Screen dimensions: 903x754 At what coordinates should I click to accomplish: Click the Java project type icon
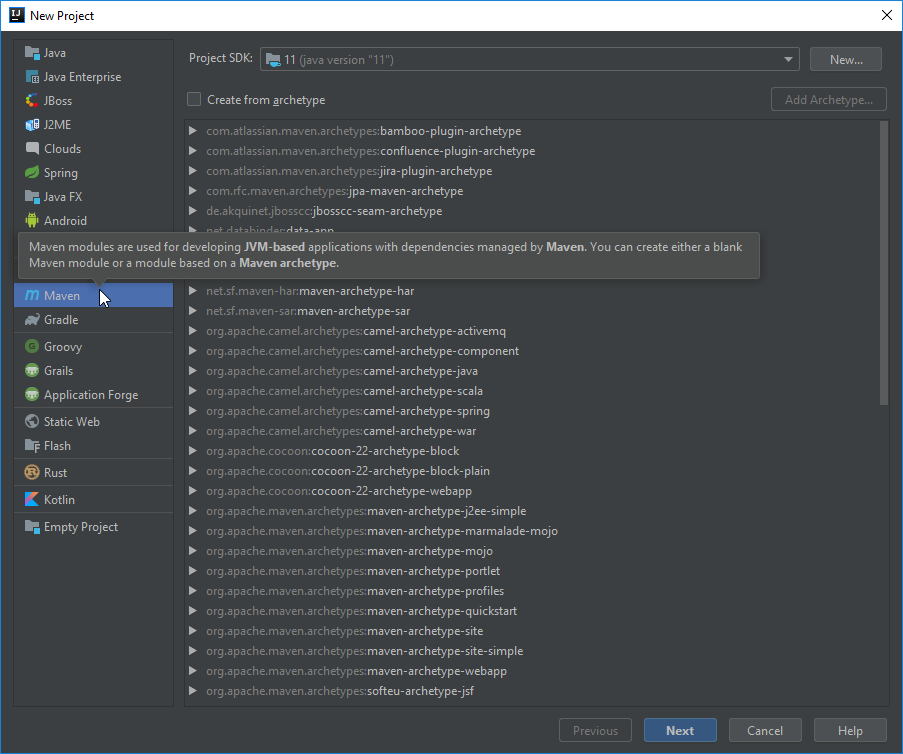pyautogui.click(x=32, y=53)
